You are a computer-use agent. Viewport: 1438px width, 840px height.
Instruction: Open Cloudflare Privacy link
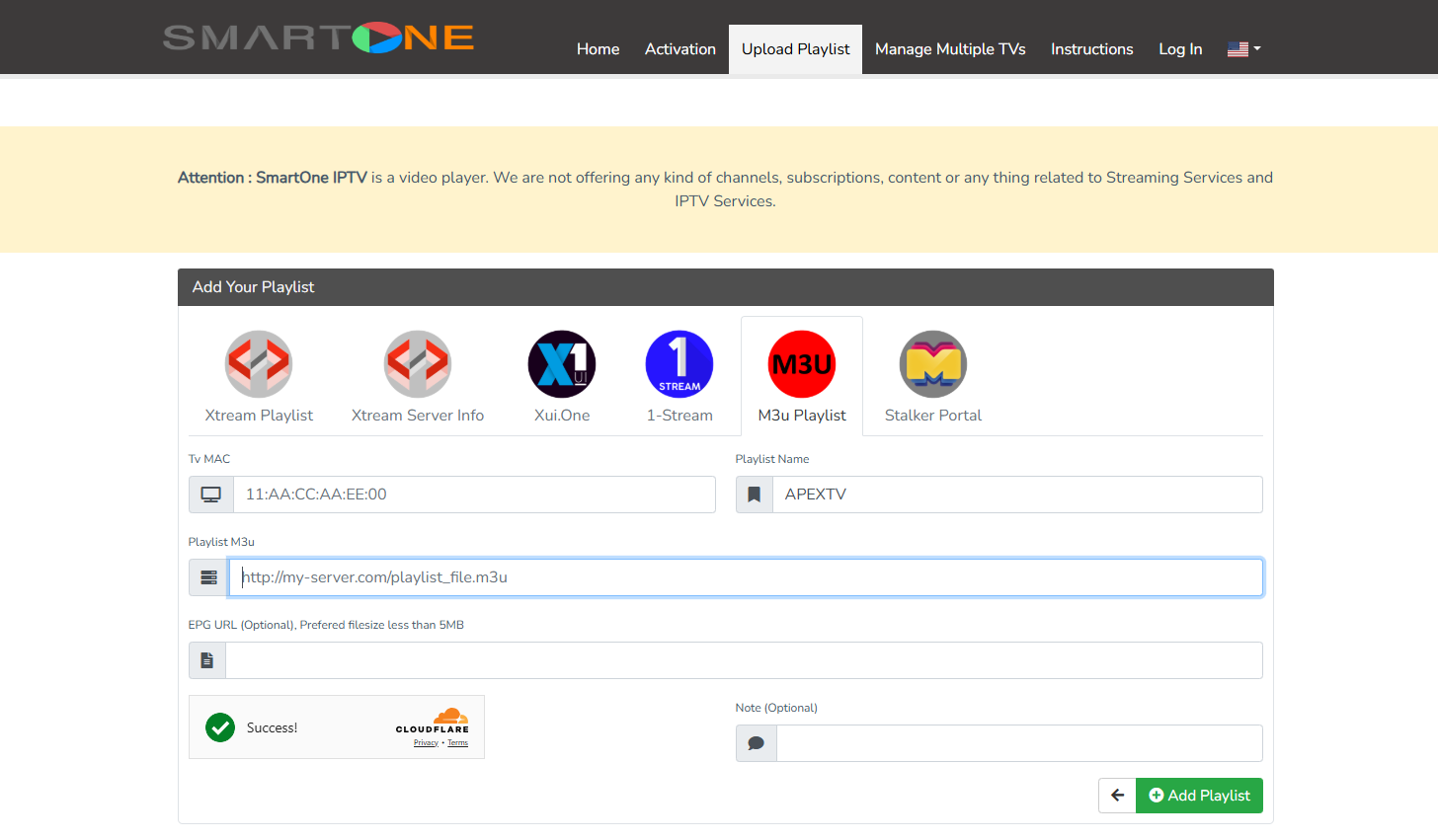point(426,743)
